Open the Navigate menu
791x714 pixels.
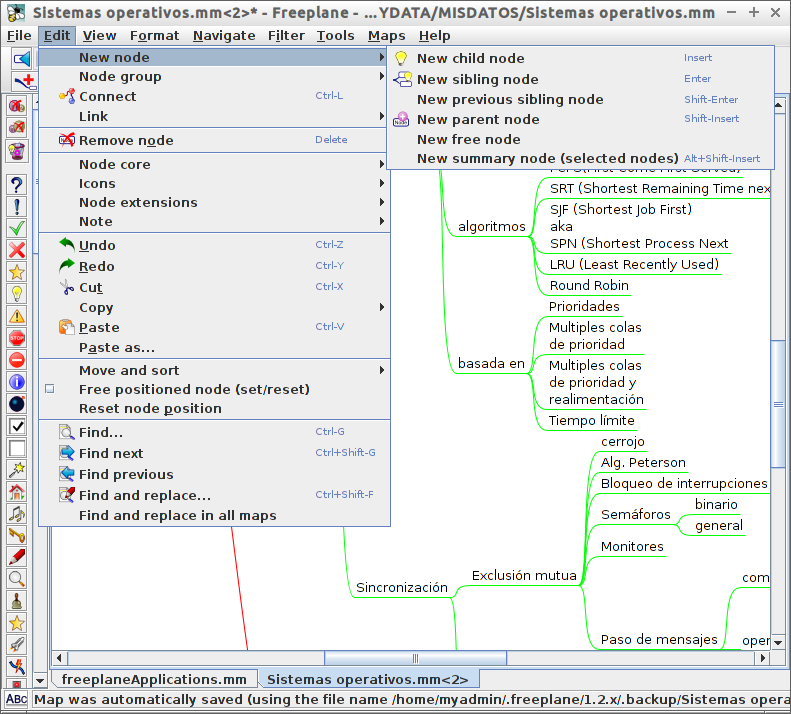coord(224,36)
